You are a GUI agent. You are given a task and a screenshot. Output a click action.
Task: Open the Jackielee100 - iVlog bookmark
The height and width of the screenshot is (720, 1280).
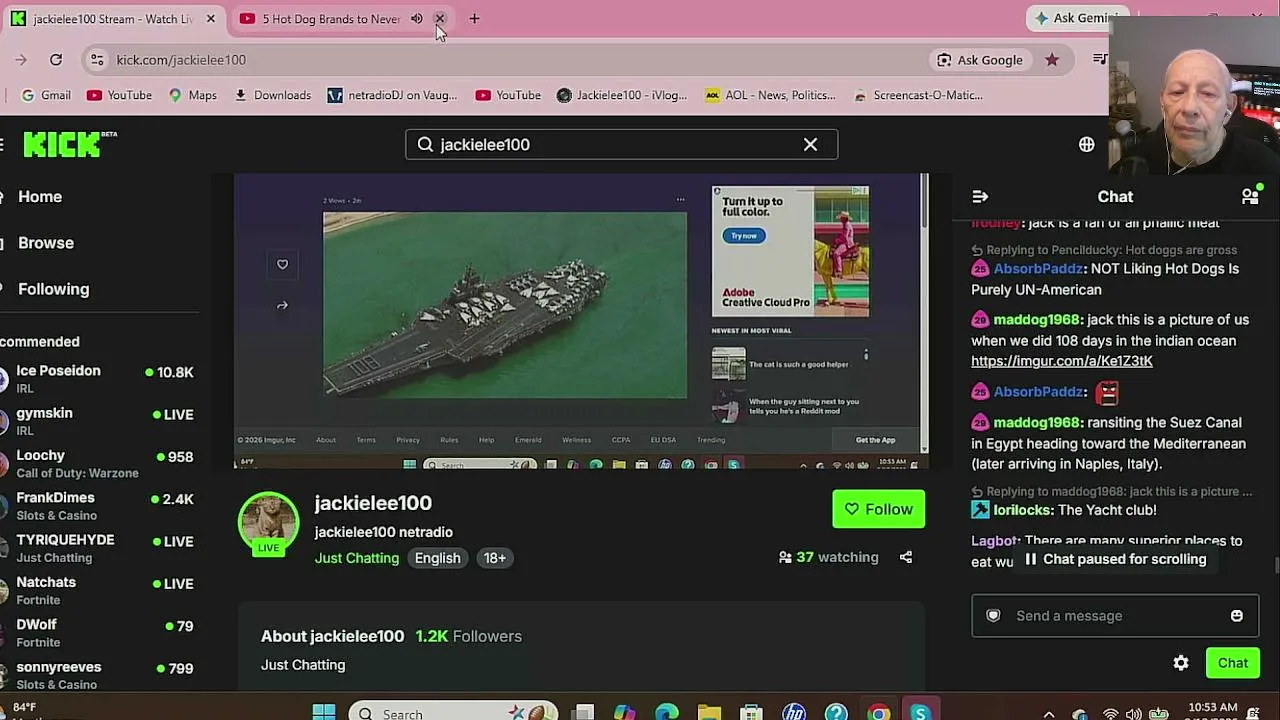[622, 95]
